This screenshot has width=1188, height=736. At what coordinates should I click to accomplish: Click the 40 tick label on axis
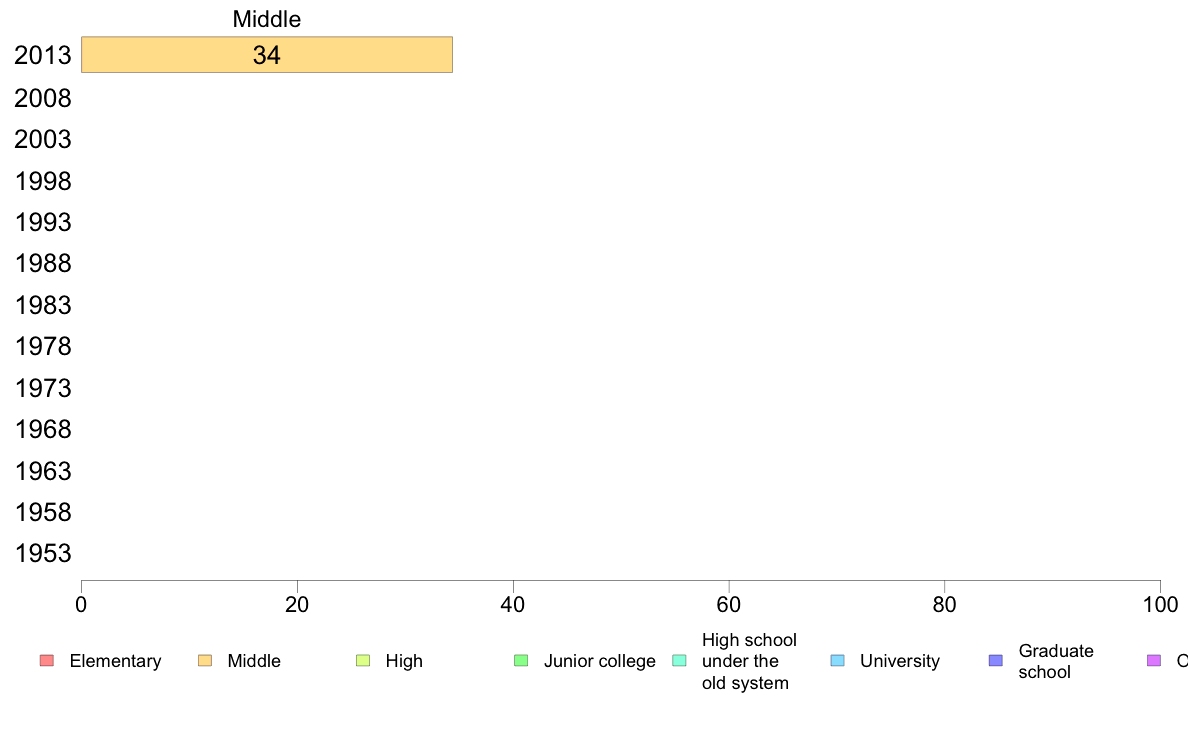coord(513,605)
